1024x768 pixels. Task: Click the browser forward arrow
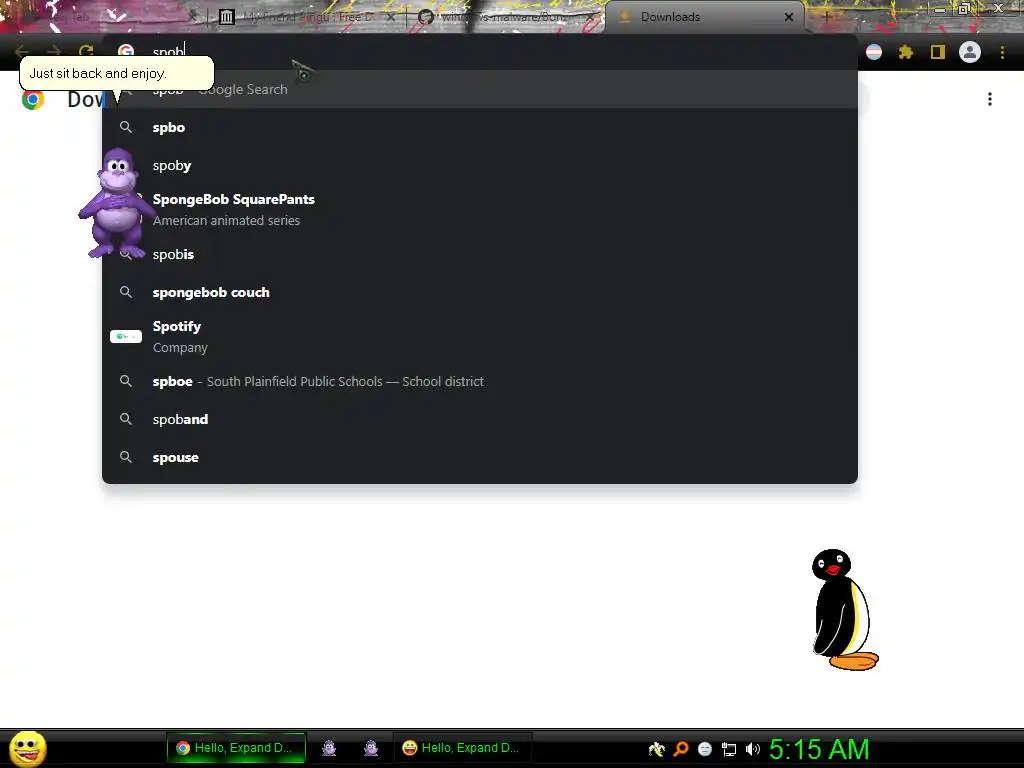(54, 52)
